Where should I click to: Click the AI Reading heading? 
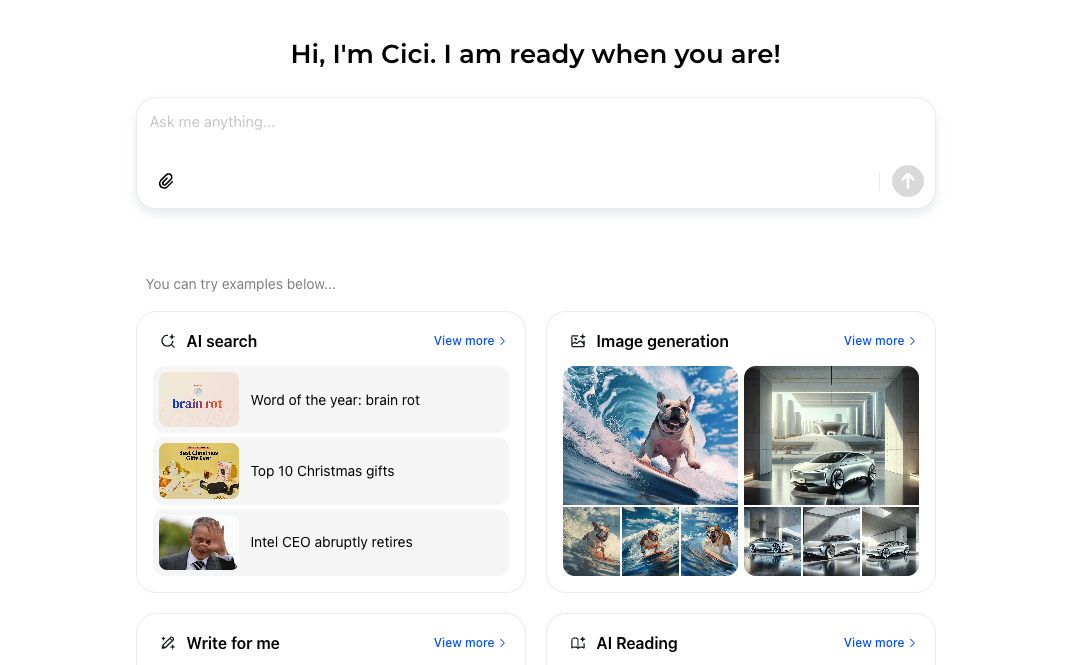coord(637,643)
